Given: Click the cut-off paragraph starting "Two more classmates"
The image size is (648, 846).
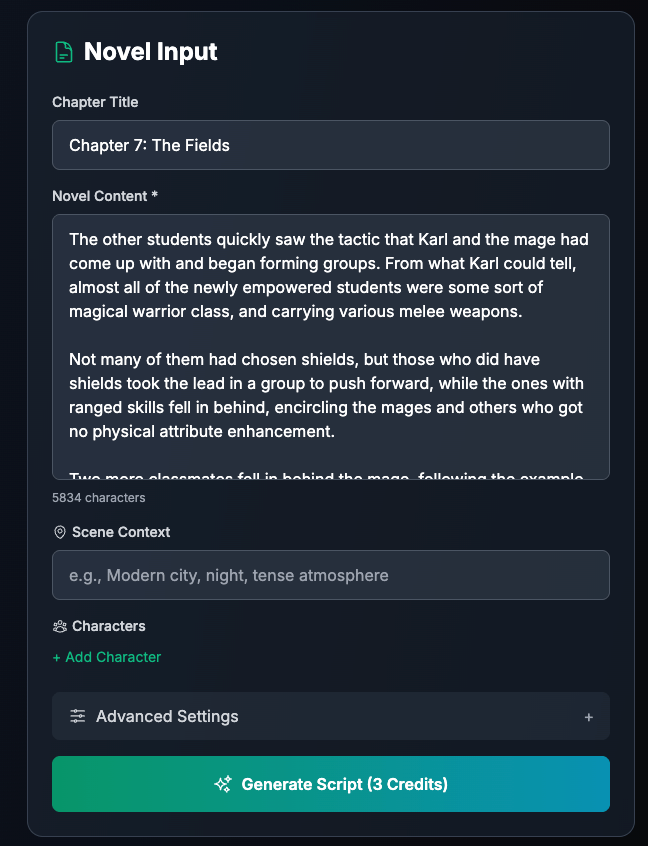Looking at the screenshot, I should (x=328, y=474).
